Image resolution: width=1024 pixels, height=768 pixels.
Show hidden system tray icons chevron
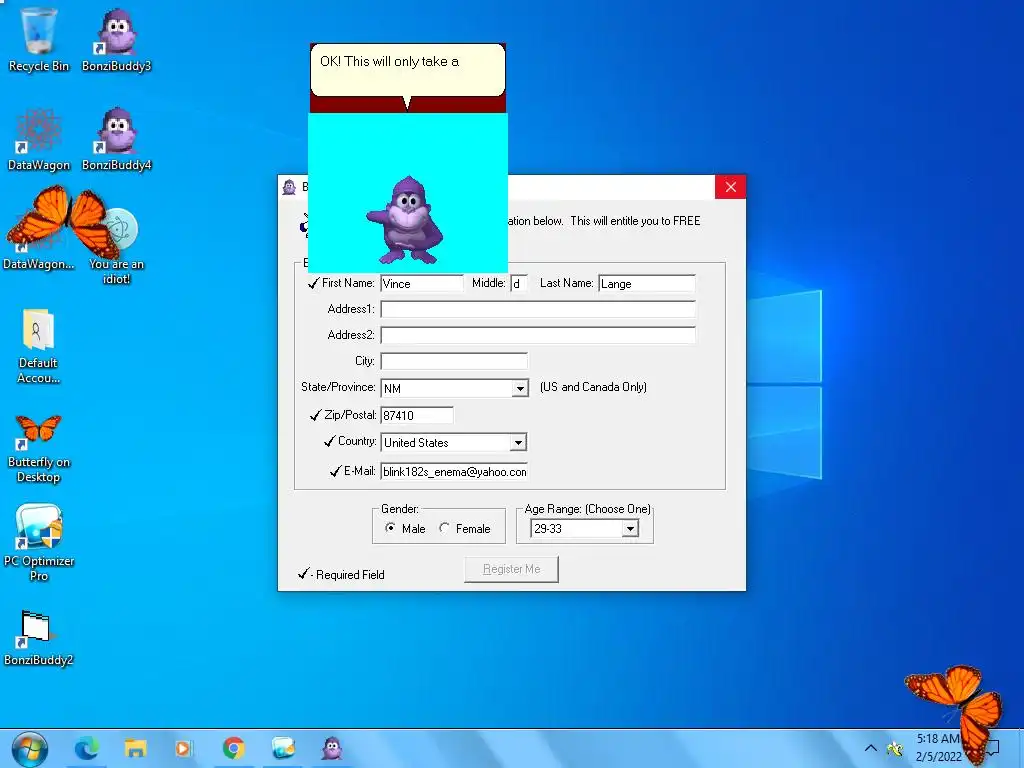click(871, 748)
